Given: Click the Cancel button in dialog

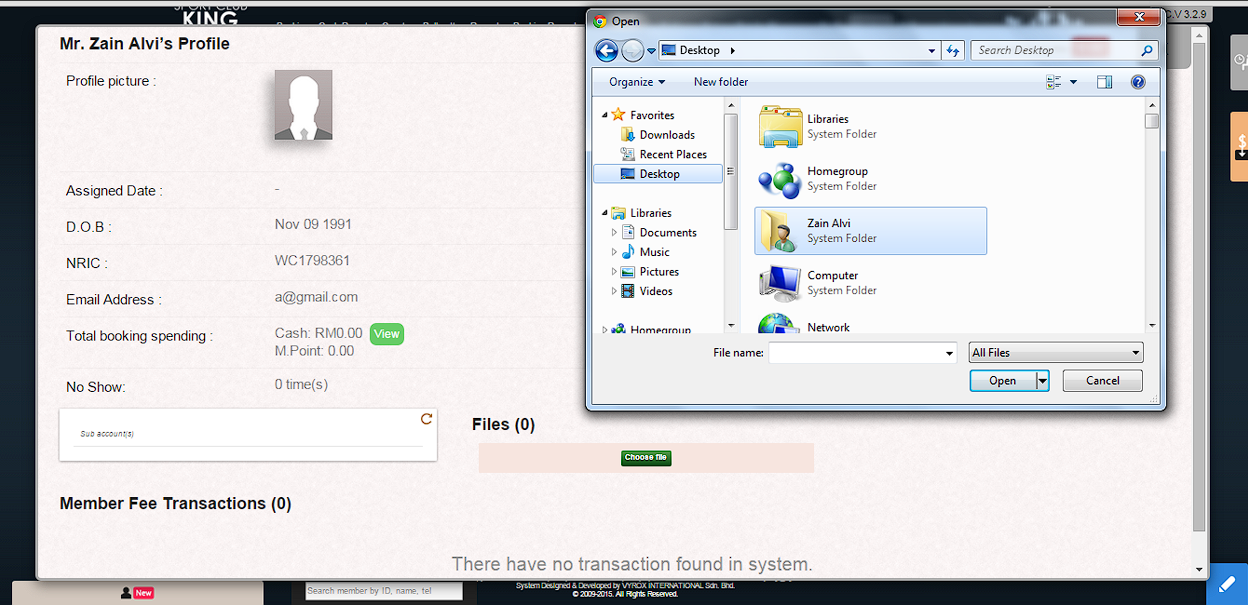Looking at the screenshot, I should point(1102,380).
